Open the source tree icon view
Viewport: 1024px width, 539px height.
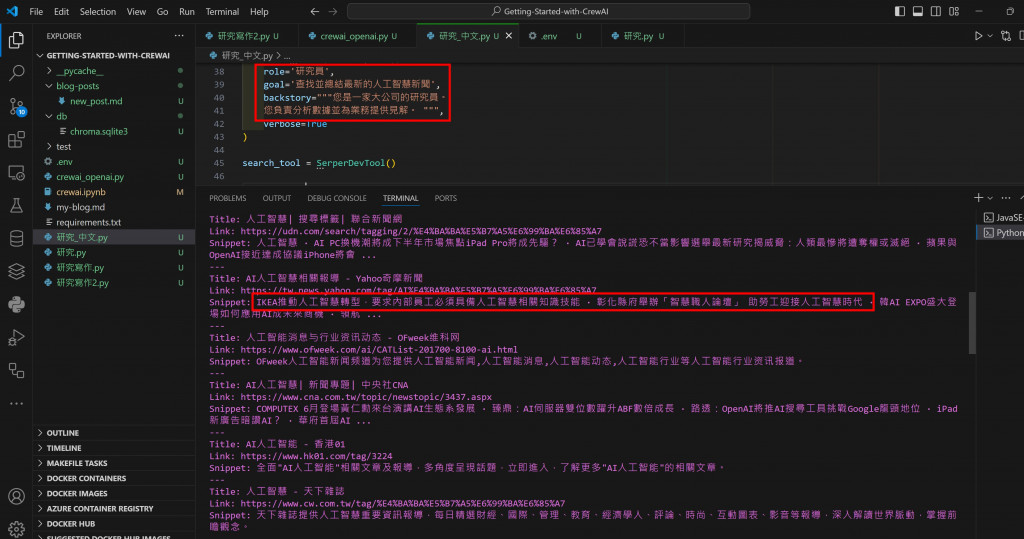[16, 371]
